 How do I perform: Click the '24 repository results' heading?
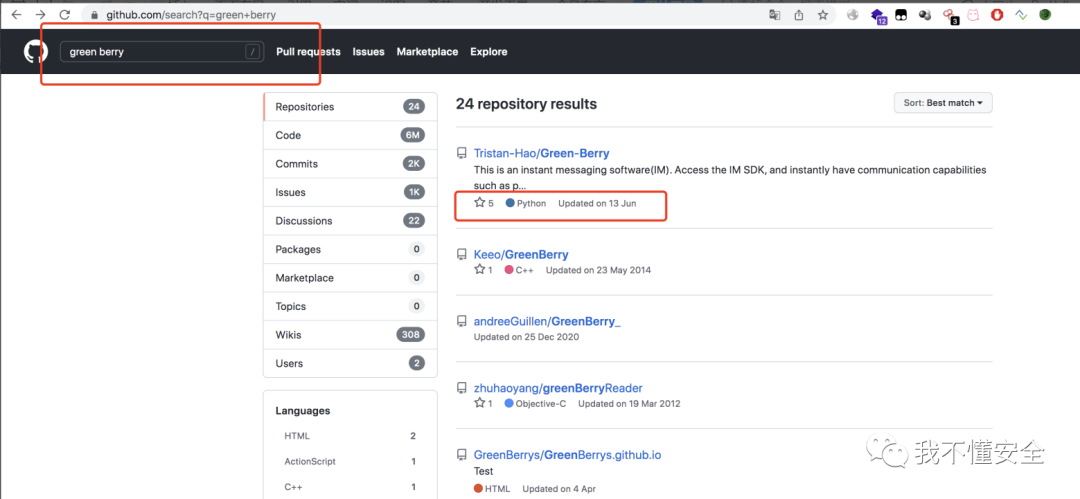click(x=526, y=104)
